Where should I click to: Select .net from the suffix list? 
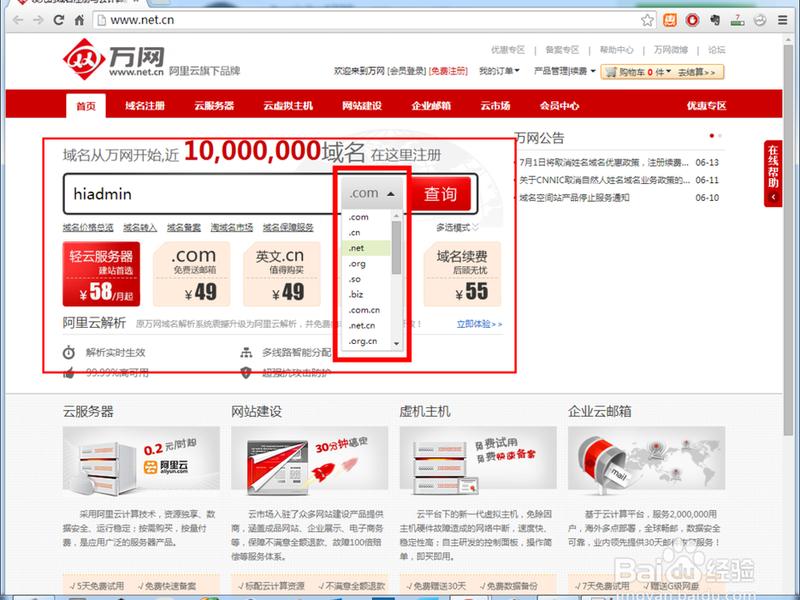tap(365, 248)
